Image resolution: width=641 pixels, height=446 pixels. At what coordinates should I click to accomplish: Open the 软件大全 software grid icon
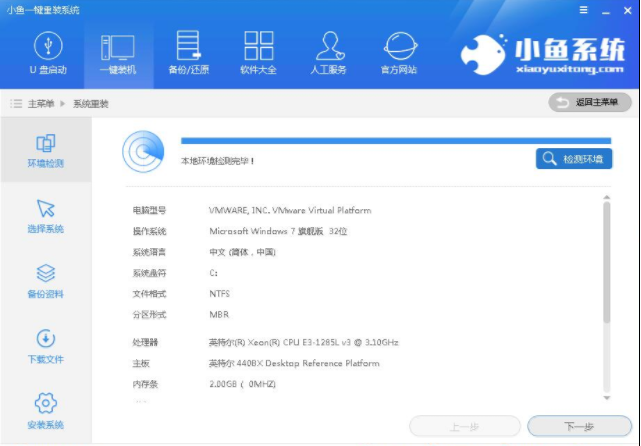pos(258,45)
